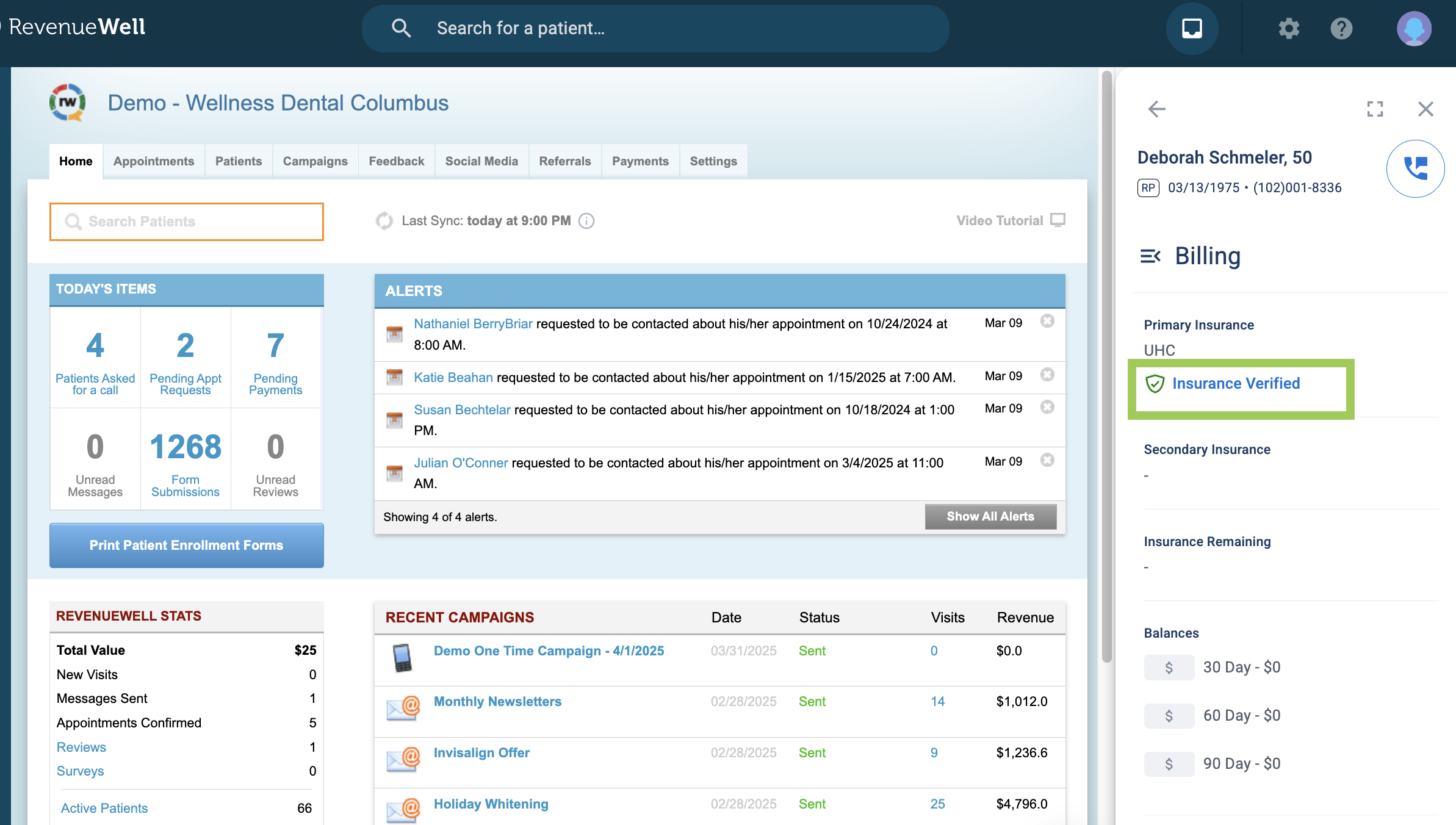Click the magnifier icon in the patient search bar

coord(401,28)
